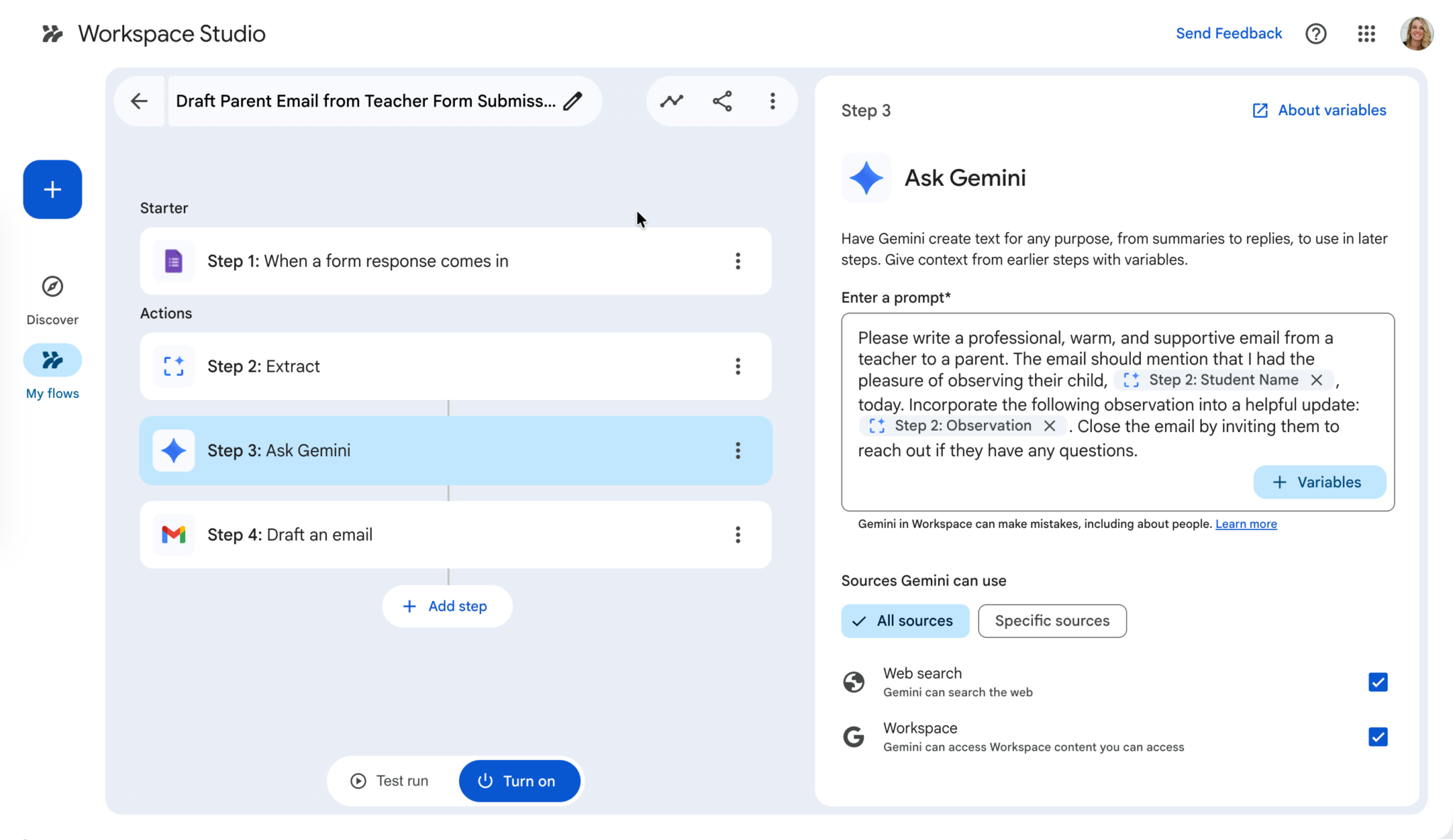Click the blue plus create flow button
This screenshot has height=840, width=1453.
[x=53, y=189]
